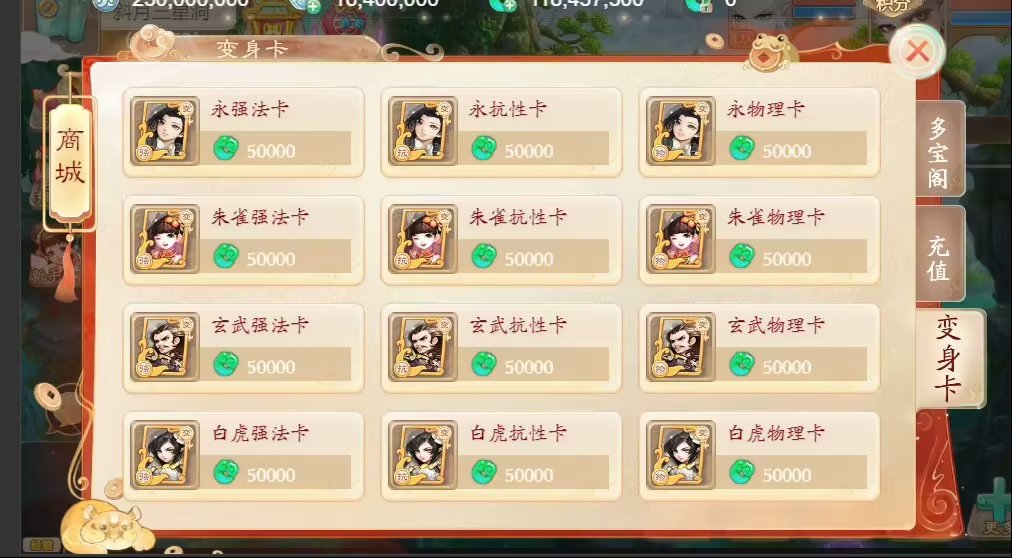Switch to the 充值 recharge tab

(x=940, y=255)
